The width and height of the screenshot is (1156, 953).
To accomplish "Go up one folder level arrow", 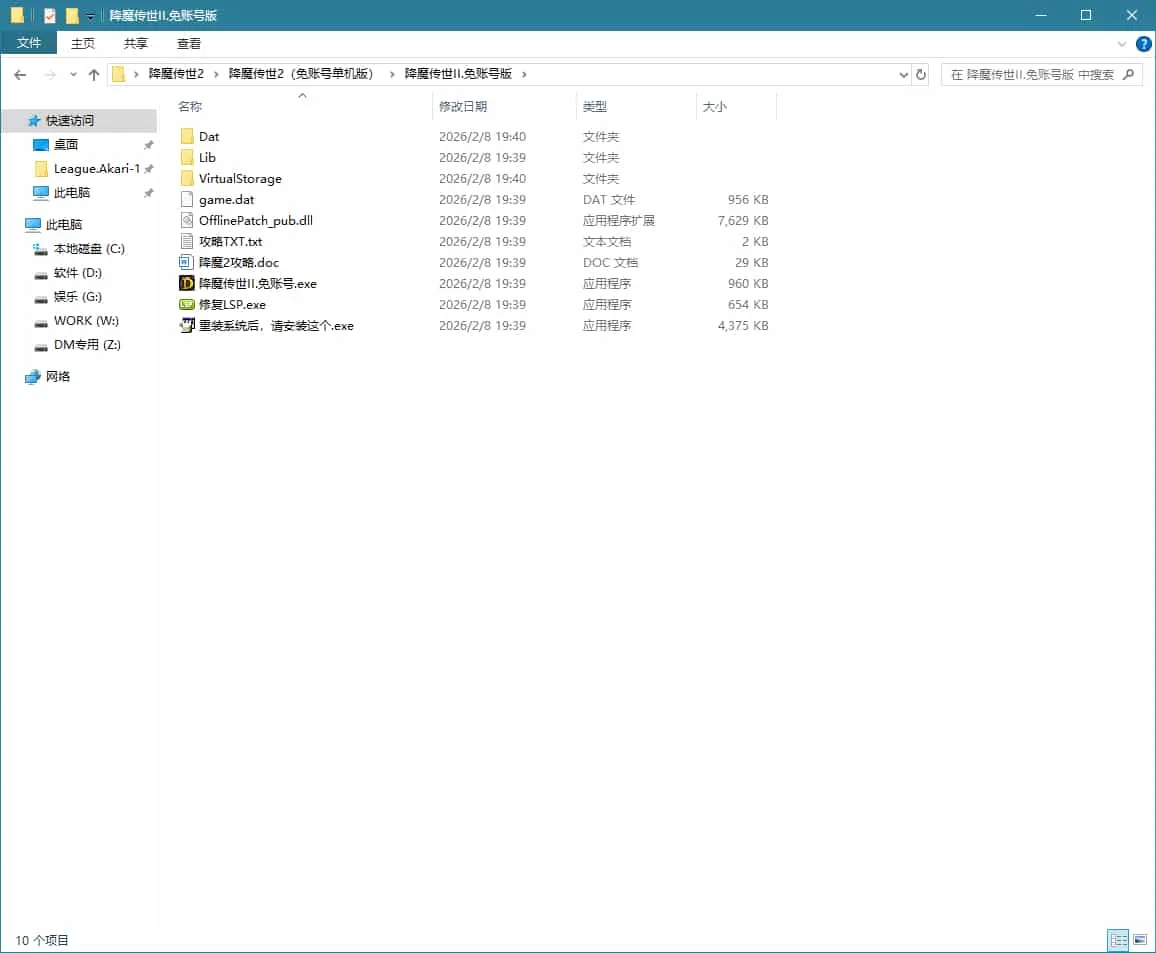I will (x=94, y=74).
